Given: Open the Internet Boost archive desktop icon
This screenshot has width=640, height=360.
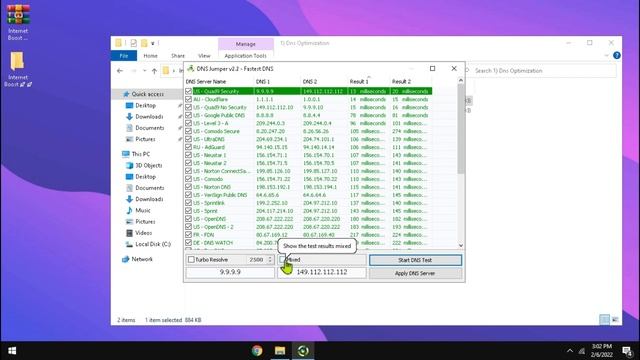Looking at the screenshot, I should (18, 23).
